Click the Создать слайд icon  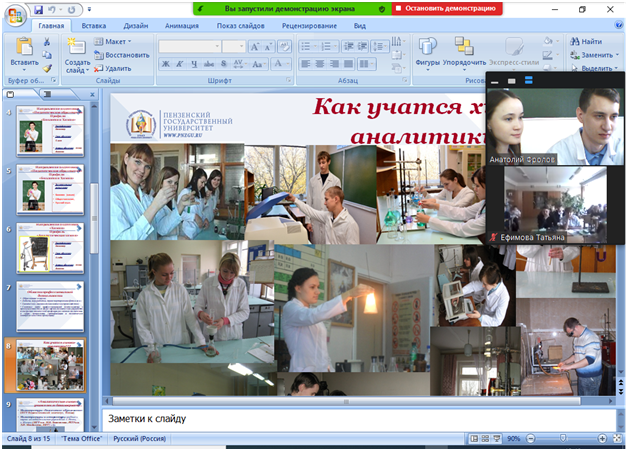77,50
